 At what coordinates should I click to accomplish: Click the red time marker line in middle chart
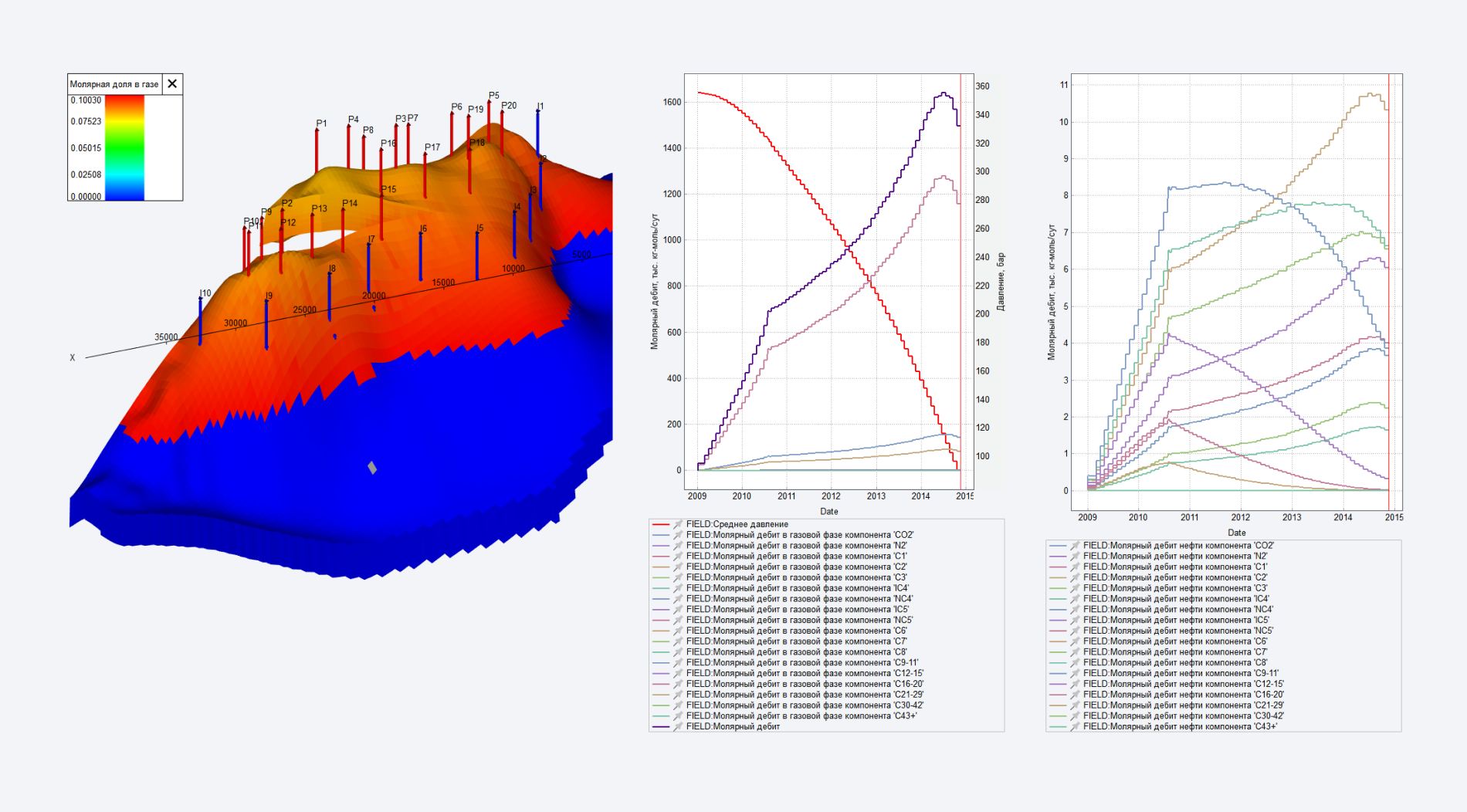tap(960, 282)
